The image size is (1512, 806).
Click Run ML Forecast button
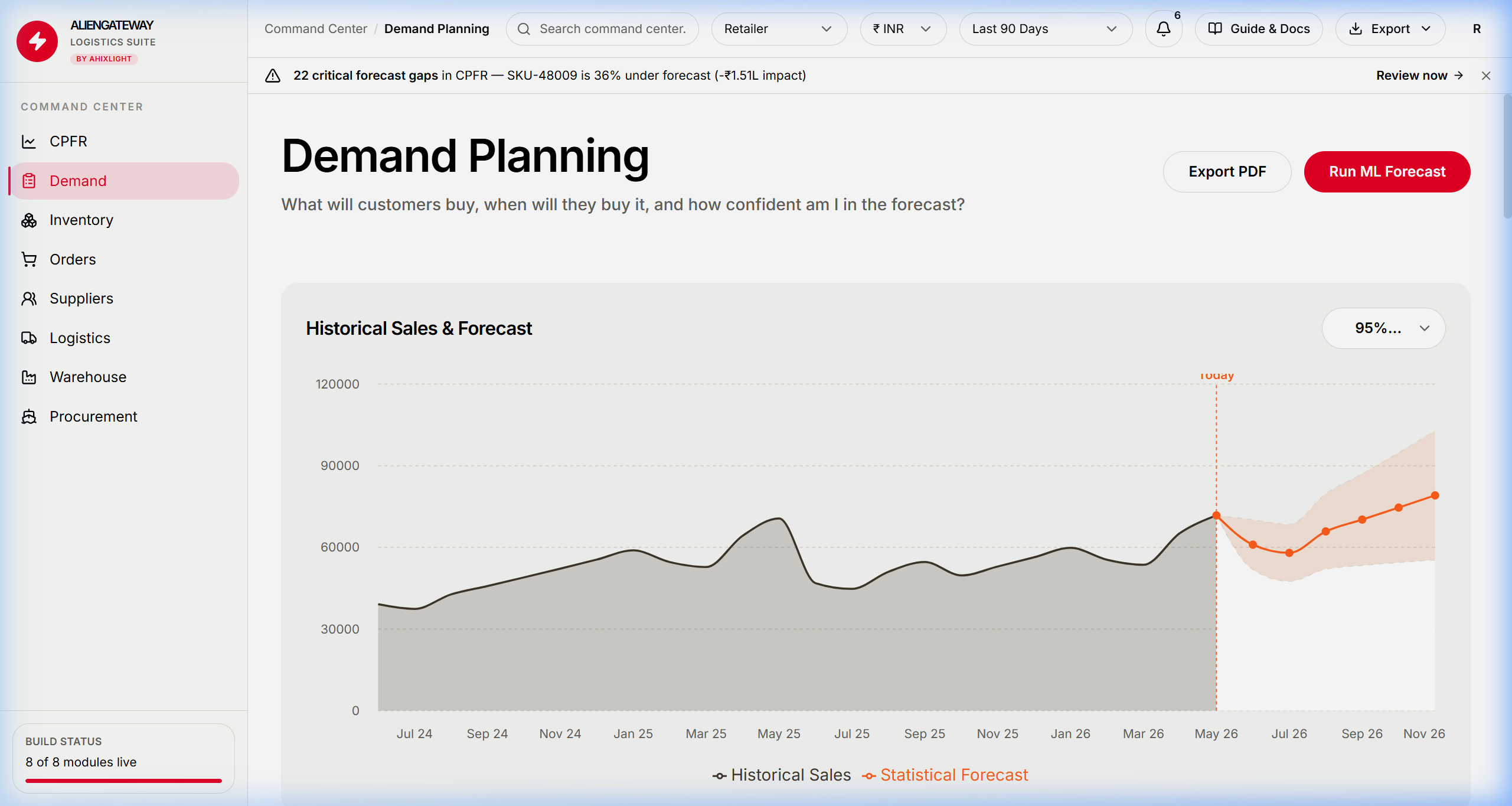coord(1387,172)
